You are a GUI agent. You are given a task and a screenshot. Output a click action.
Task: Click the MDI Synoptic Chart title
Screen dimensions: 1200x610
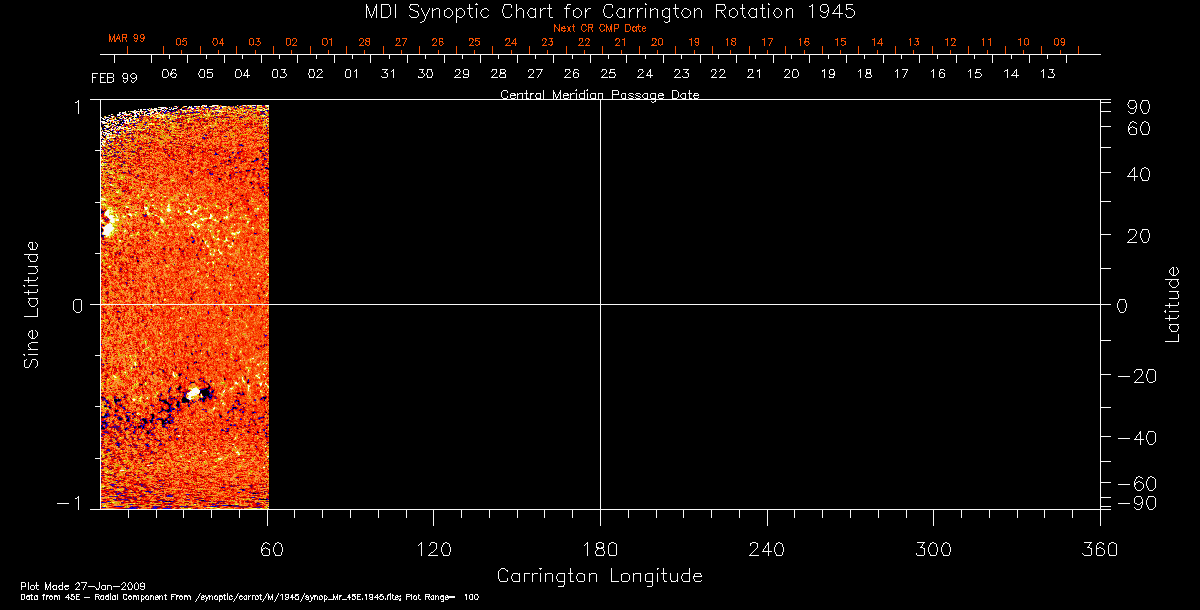click(x=599, y=11)
